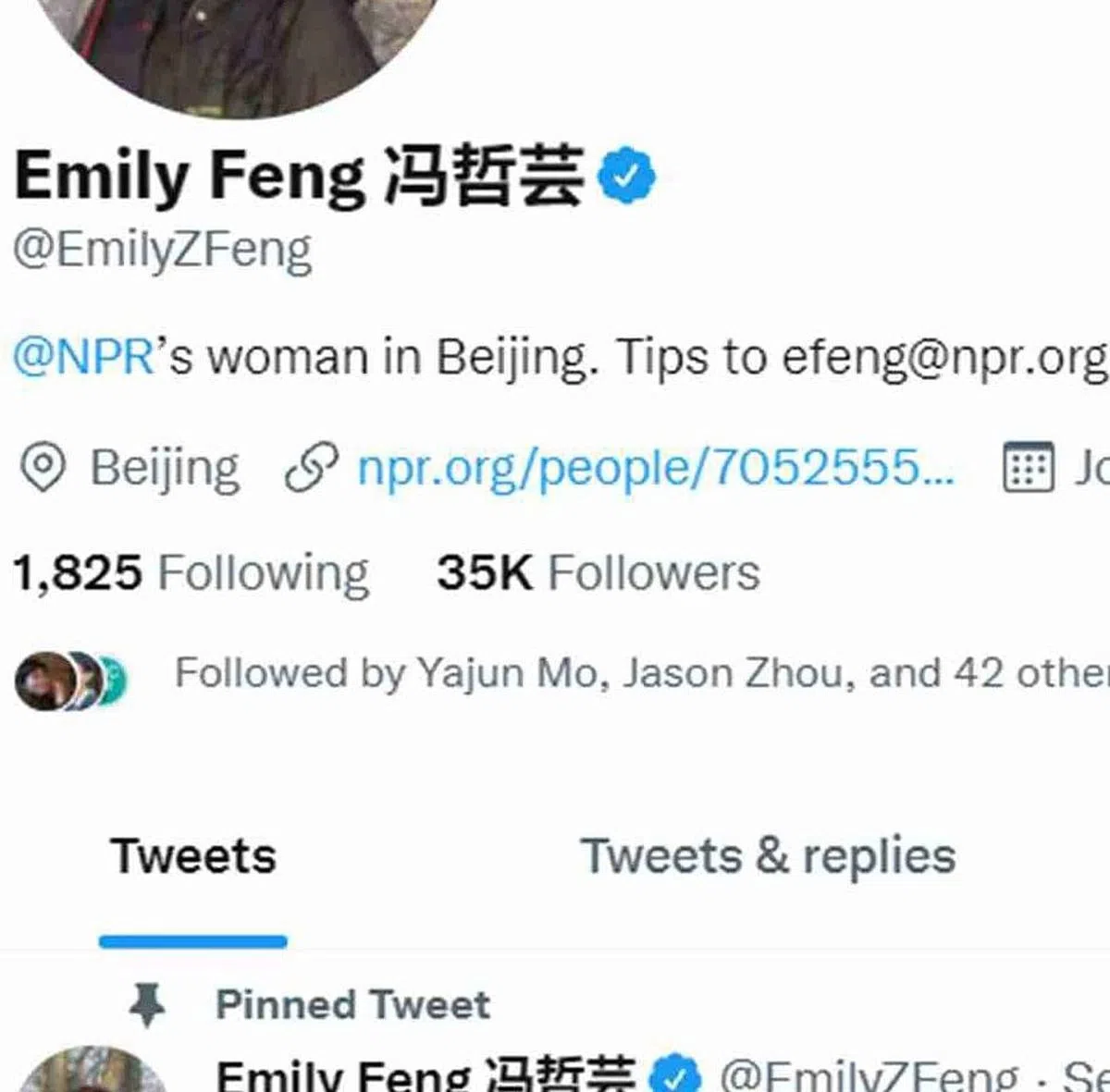This screenshot has height=1092, width=1110.
Task: View the 35K Followers list
Action: [598, 573]
